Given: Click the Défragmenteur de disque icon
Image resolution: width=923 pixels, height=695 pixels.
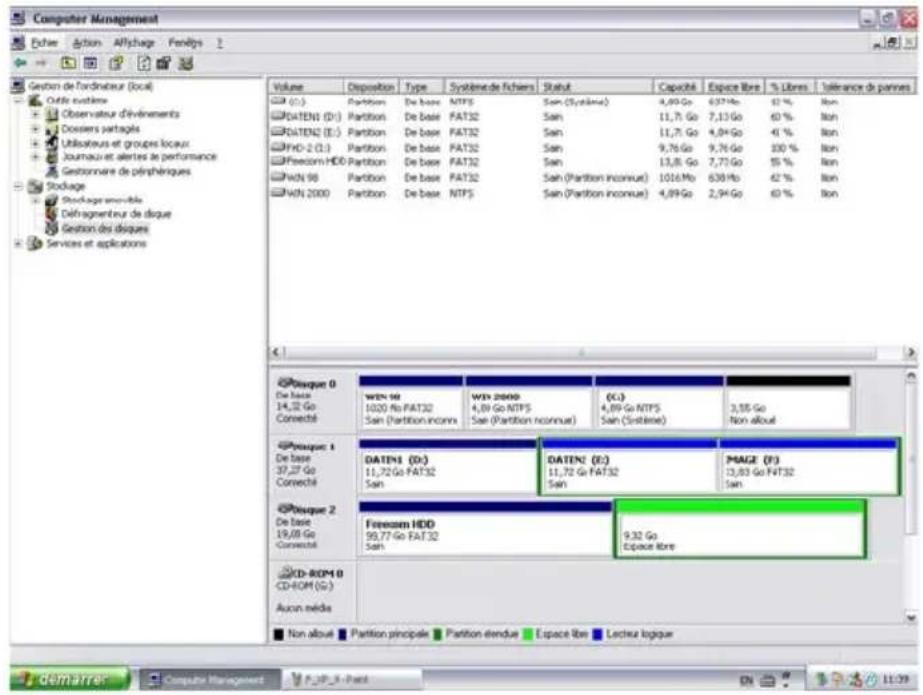Looking at the screenshot, I should [x=52, y=214].
